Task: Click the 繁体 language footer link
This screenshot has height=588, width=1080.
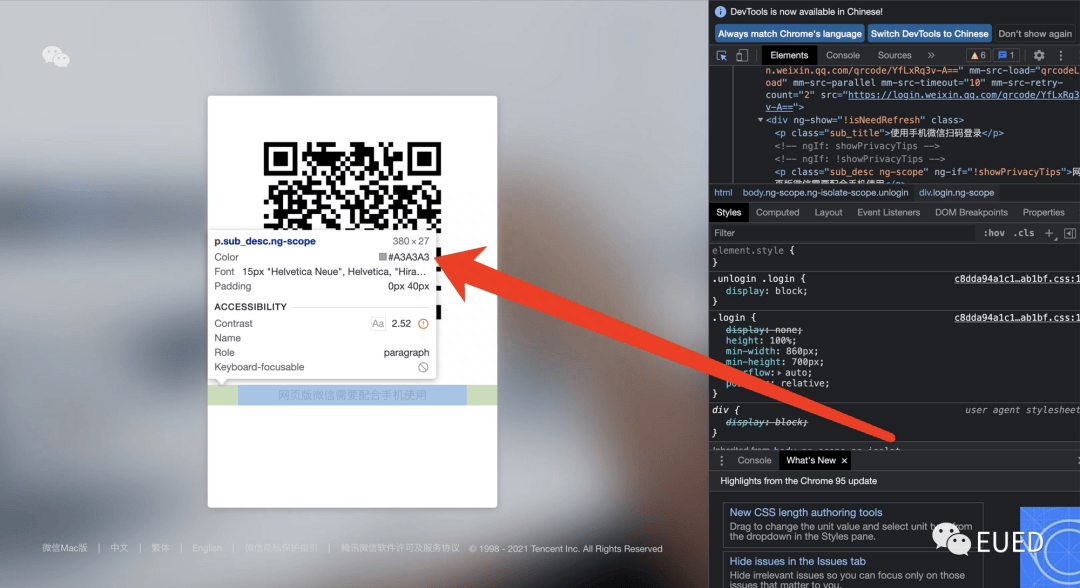Action: click(160, 548)
